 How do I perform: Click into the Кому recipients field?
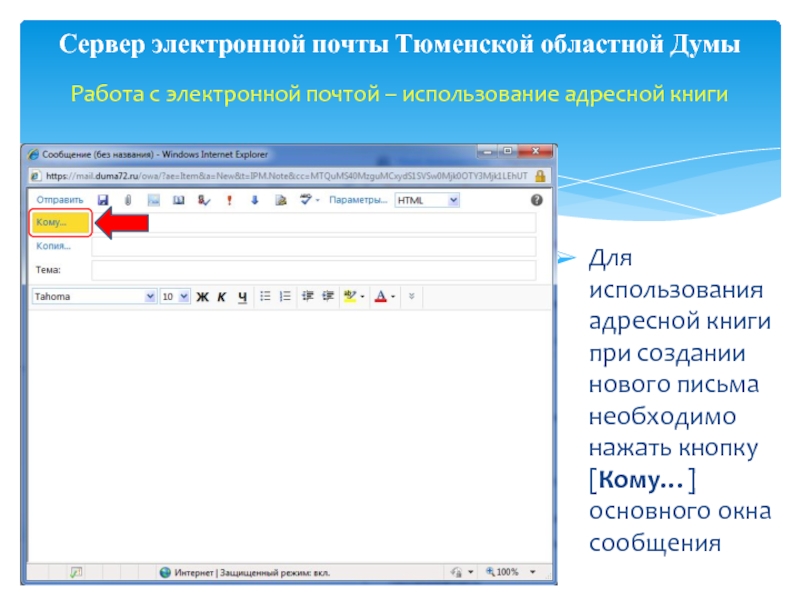click(314, 223)
